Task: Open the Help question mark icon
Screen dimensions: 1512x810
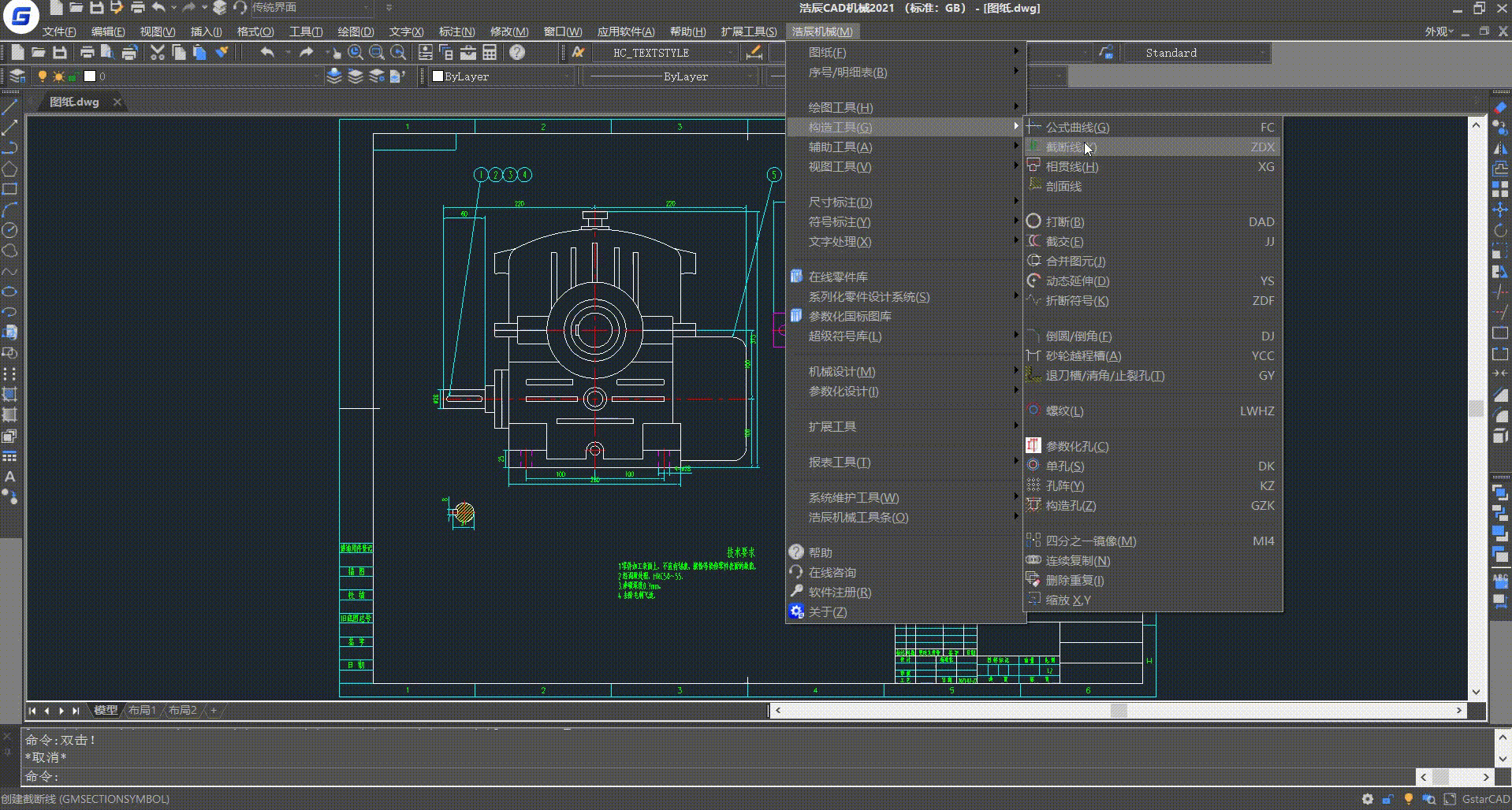Action: pyautogui.click(x=516, y=53)
